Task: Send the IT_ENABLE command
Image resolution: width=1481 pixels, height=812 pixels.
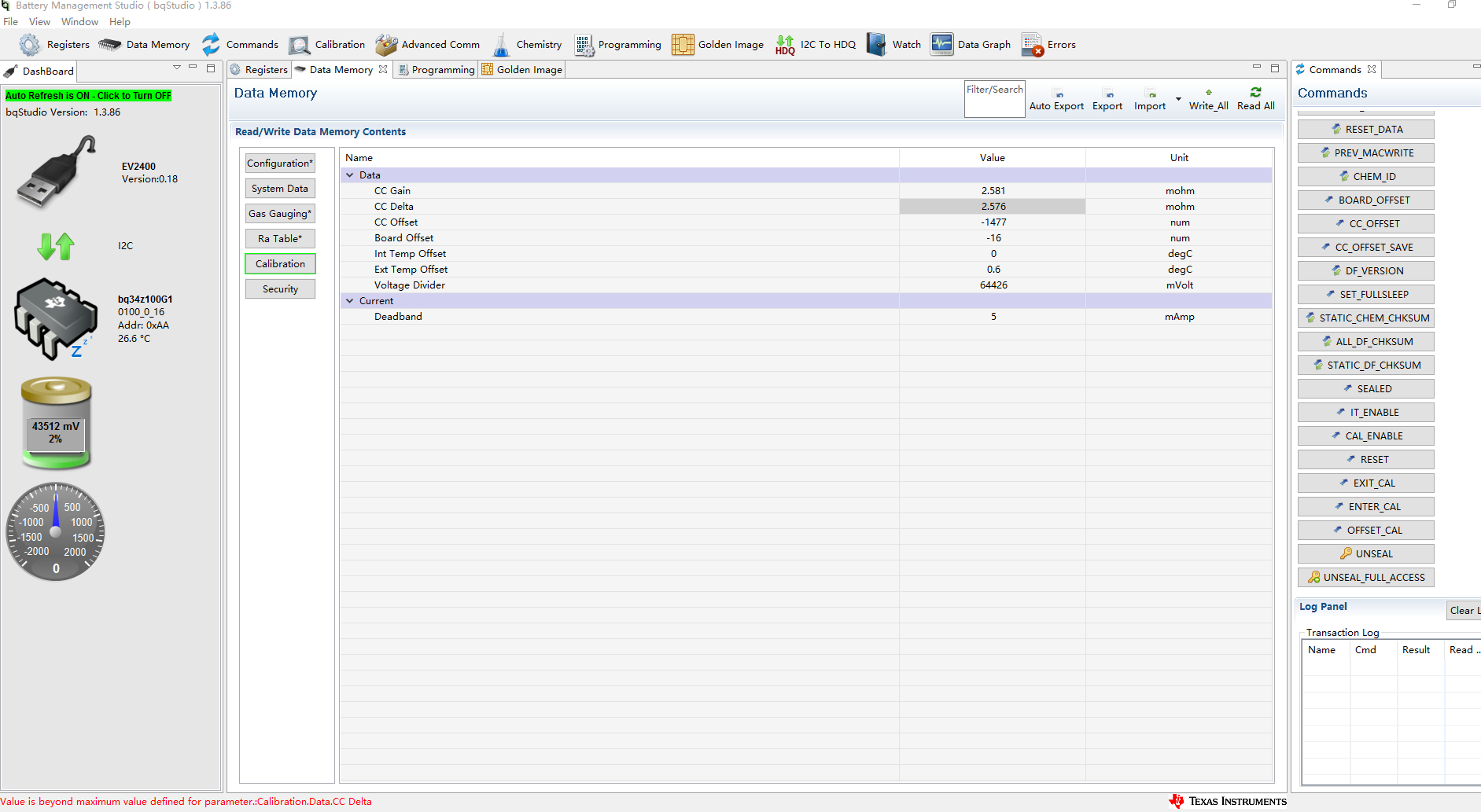Action: [x=1366, y=413]
